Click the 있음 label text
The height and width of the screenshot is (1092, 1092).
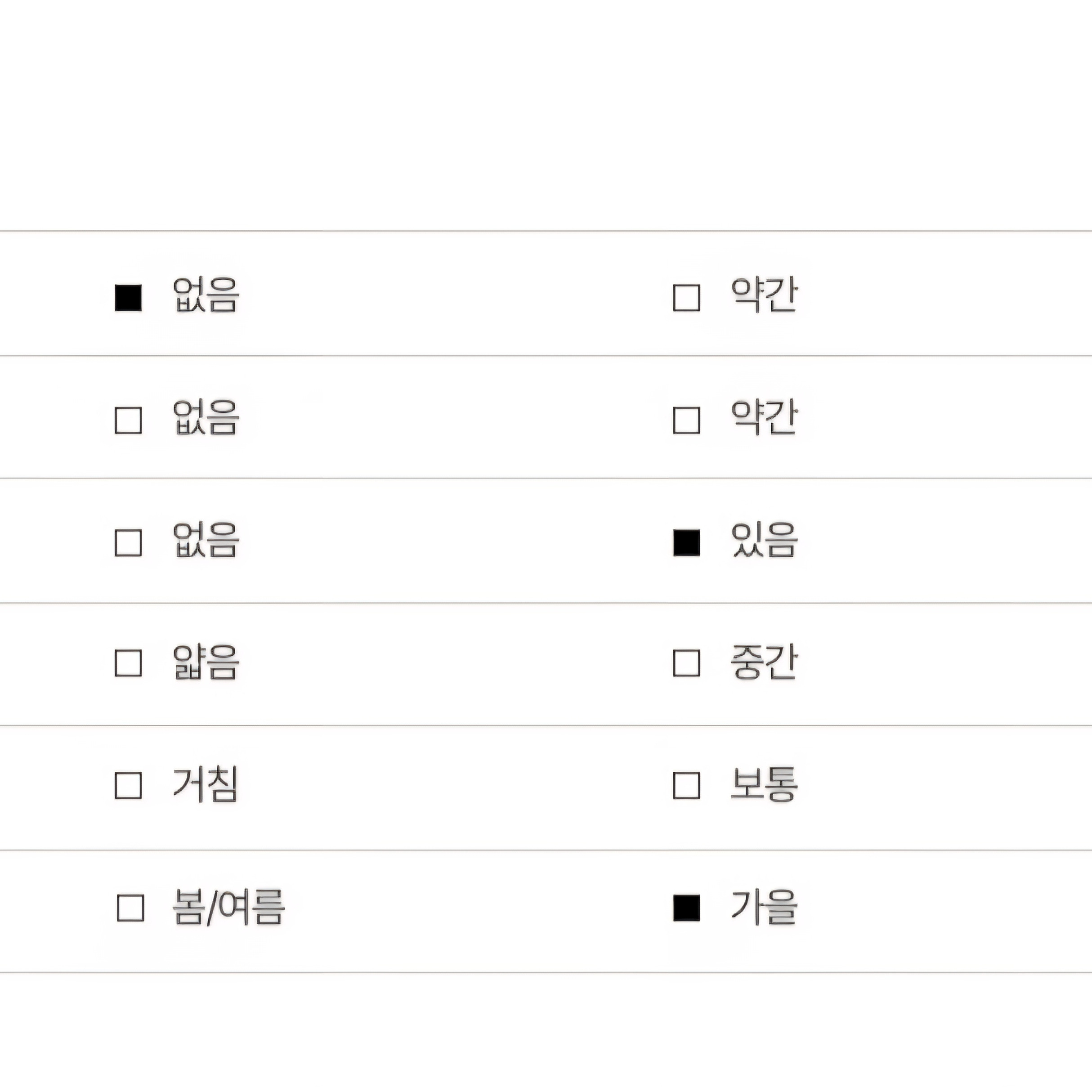point(764,540)
